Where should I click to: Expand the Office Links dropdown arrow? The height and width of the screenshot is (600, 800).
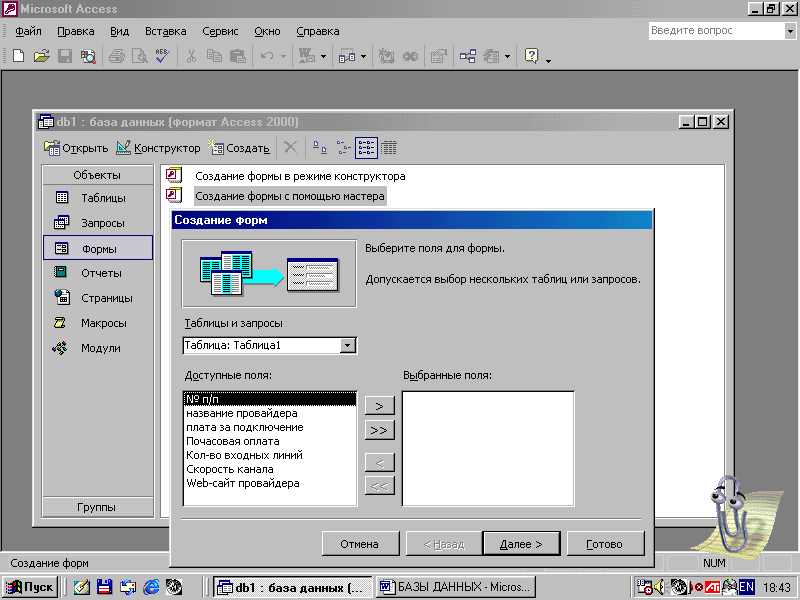pos(323,56)
